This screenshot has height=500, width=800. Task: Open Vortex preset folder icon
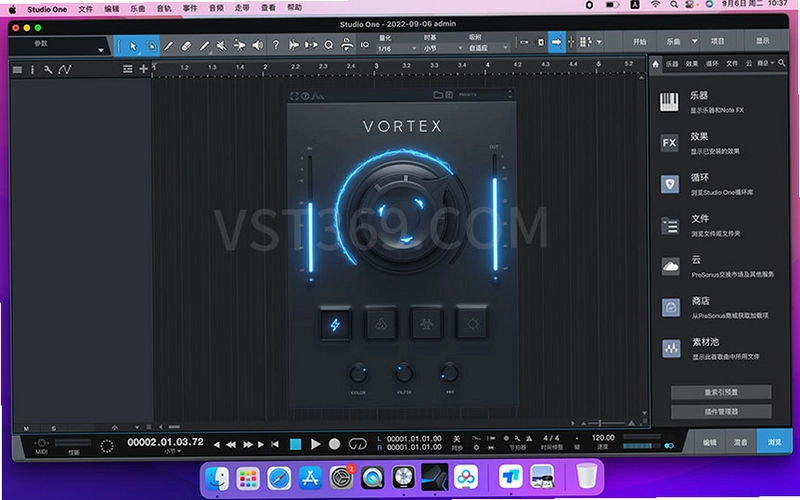click(x=438, y=95)
